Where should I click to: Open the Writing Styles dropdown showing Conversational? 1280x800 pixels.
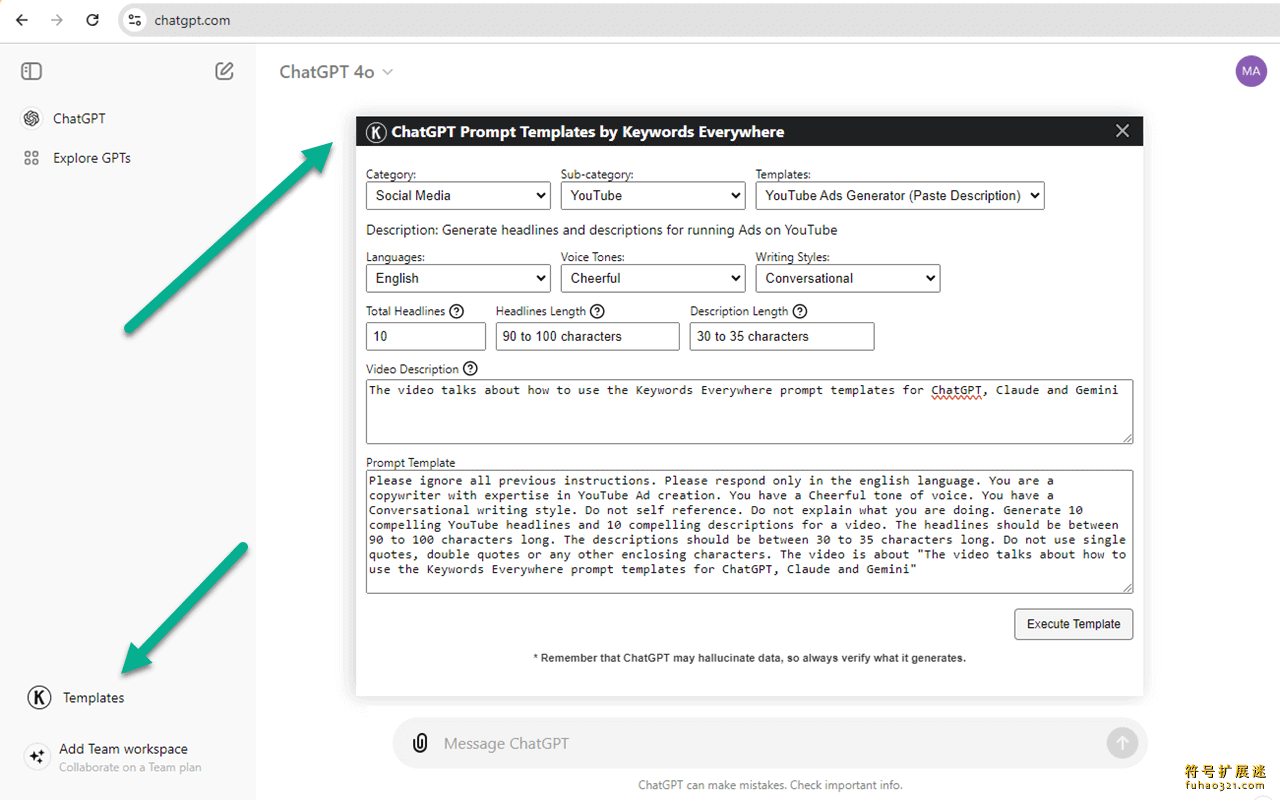point(848,278)
